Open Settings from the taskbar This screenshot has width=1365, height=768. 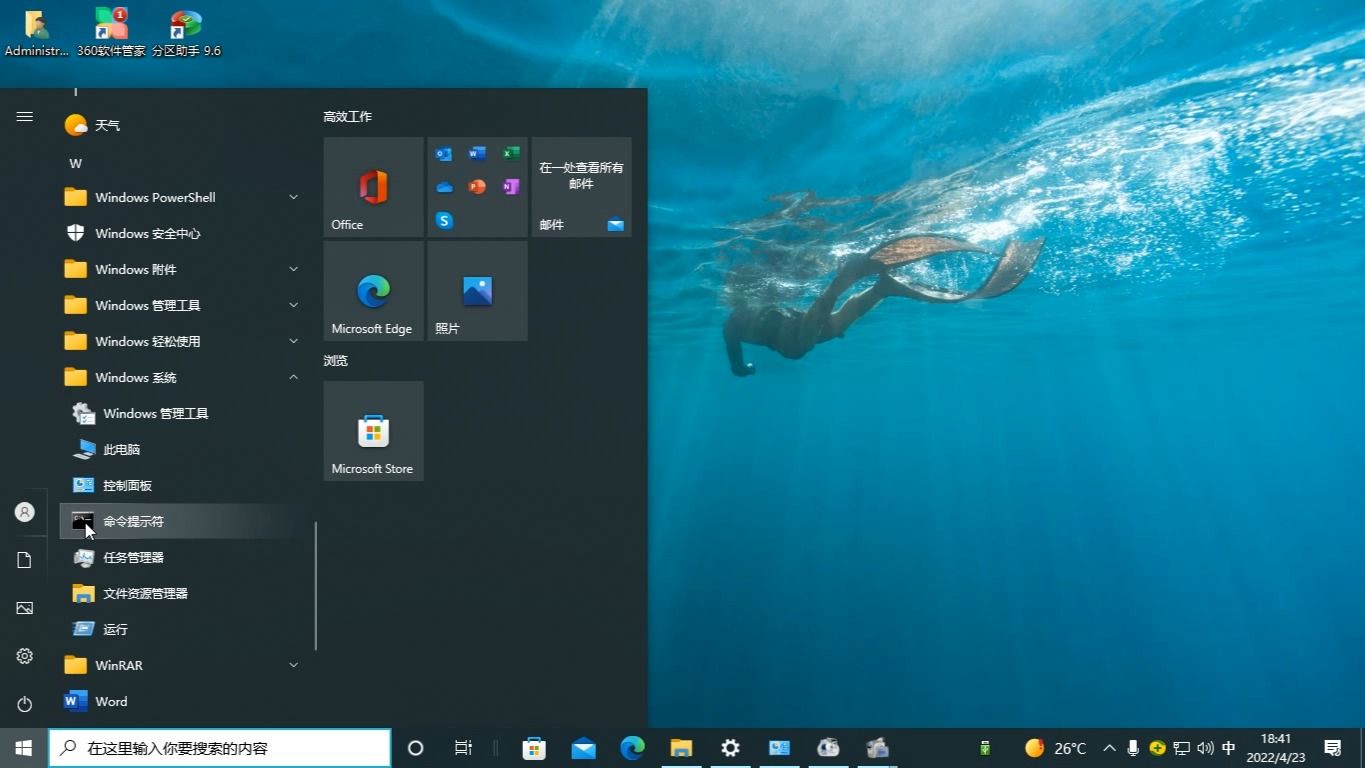730,748
